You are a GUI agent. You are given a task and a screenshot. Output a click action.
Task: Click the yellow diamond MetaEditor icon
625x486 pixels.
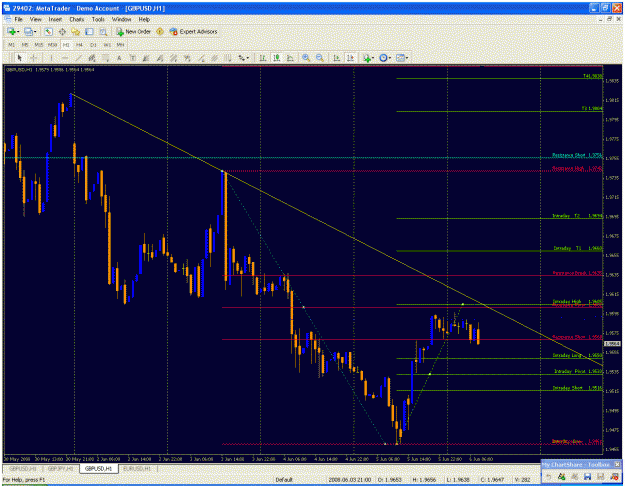(x=160, y=31)
